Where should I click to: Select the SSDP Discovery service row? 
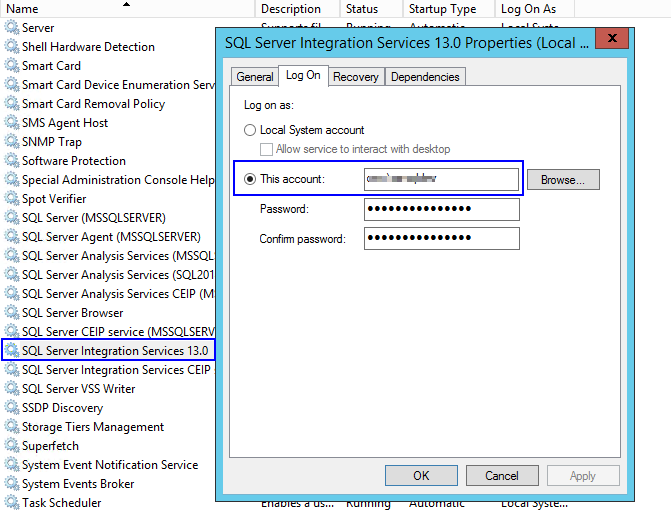tap(109, 408)
